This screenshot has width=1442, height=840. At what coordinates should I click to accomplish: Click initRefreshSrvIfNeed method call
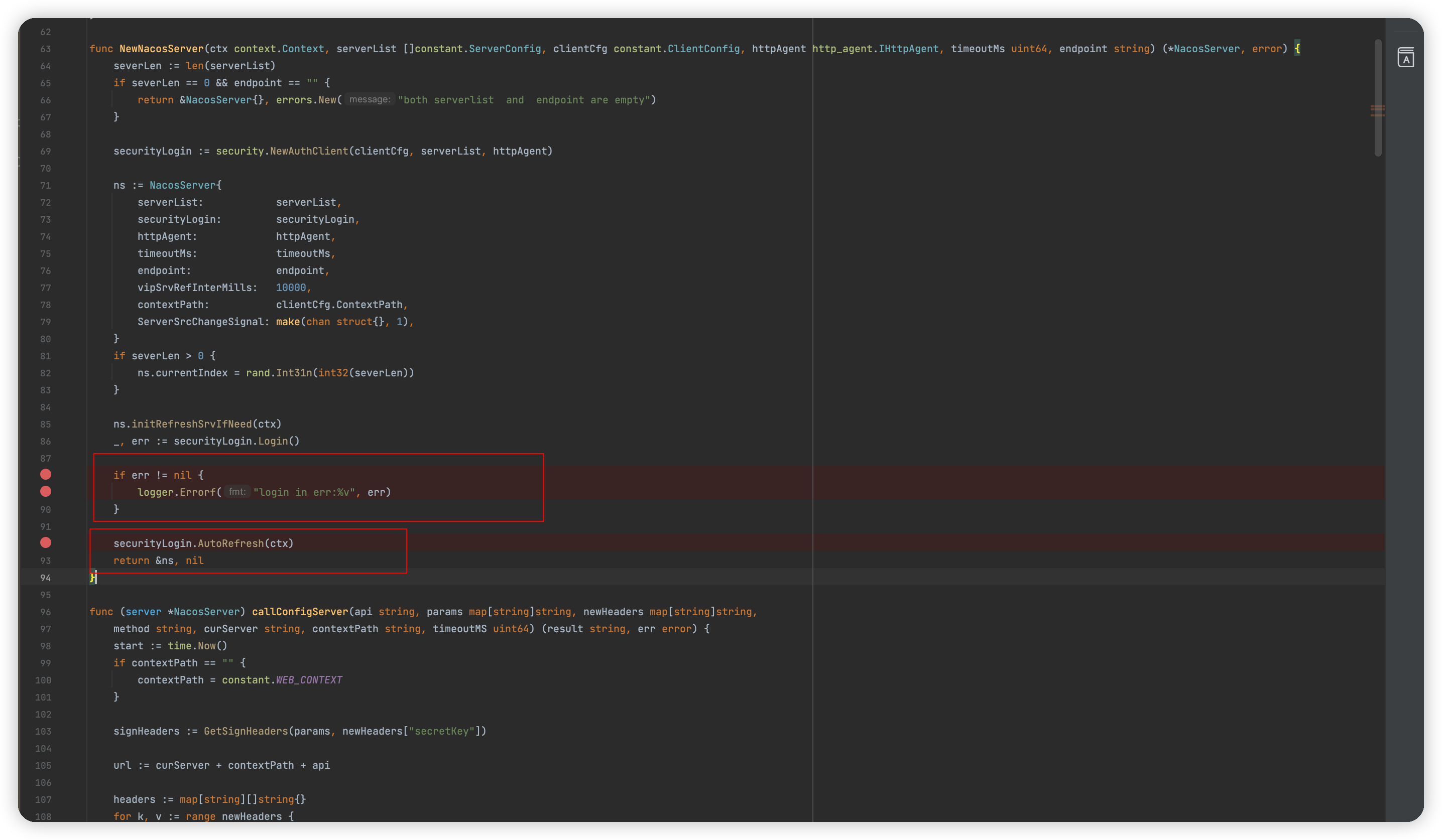(x=192, y=425)
